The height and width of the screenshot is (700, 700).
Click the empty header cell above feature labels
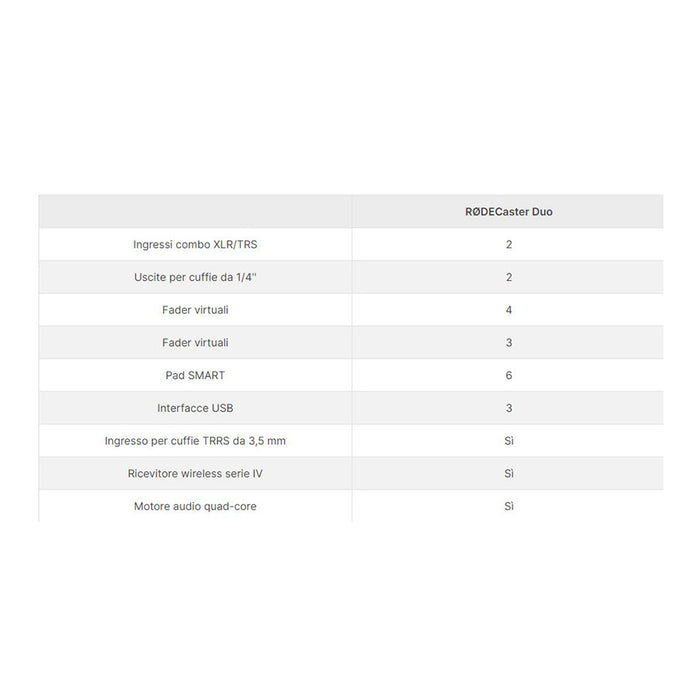(195, 212)
